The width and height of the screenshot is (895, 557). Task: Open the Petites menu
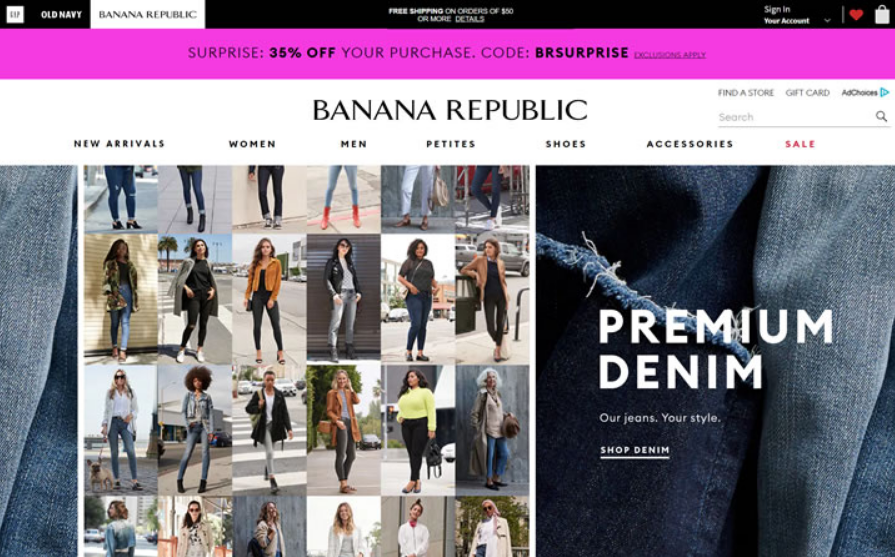(451, 144)
